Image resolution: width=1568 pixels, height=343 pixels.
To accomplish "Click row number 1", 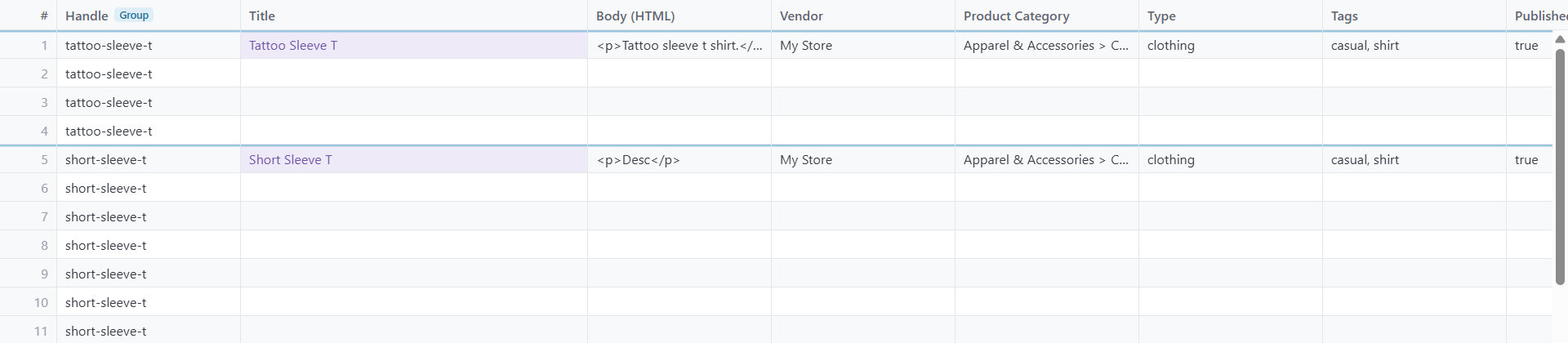I will click(29, 46).
